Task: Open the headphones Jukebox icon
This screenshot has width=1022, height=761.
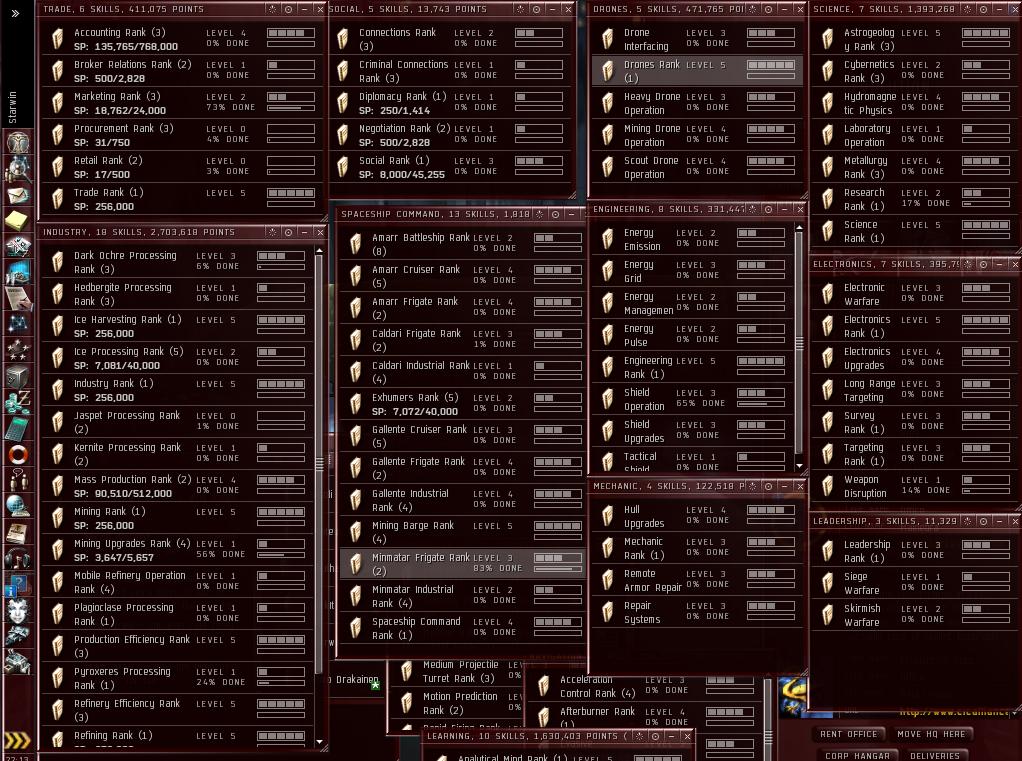Action: tap(18, 558)
